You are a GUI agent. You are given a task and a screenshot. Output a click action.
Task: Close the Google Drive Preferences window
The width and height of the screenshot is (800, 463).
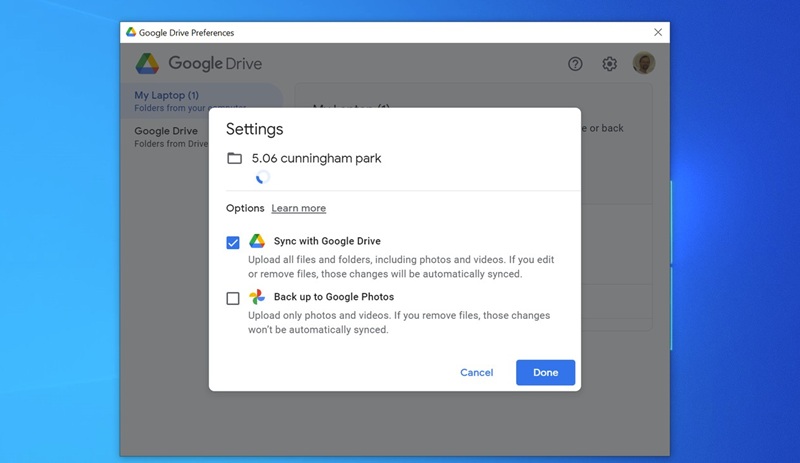[x=657, y=32]
